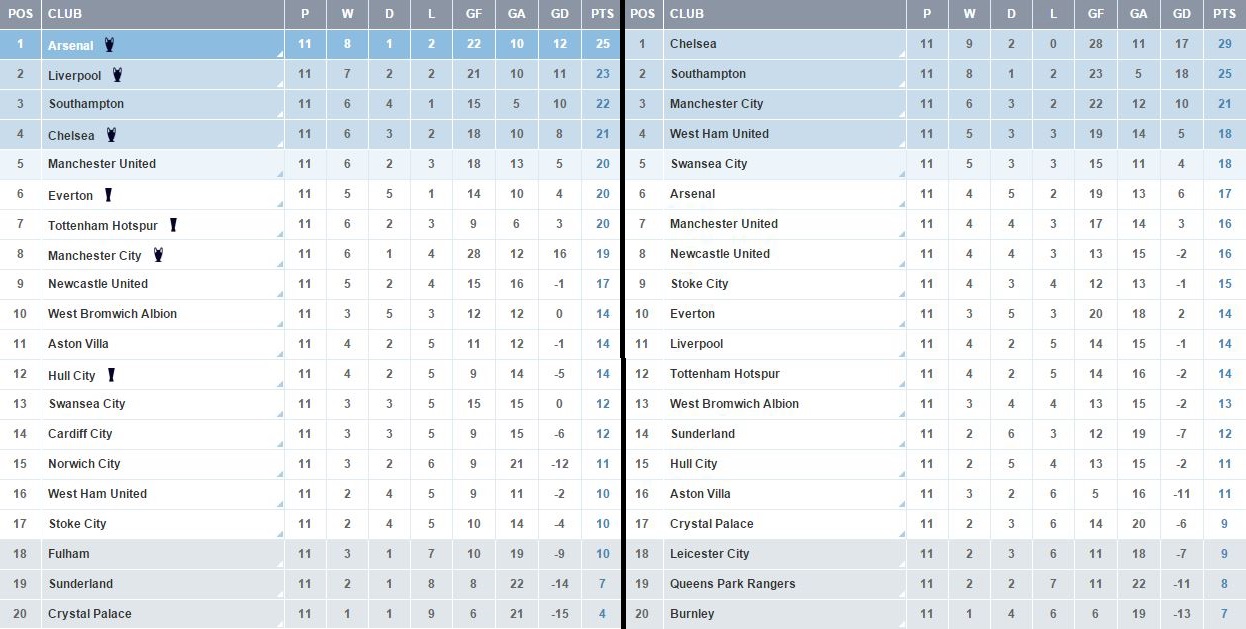This screenshot has width=1246, height=629.
Task: Click the Champions League trophy beside Arsenal
Action: [109, 44]
